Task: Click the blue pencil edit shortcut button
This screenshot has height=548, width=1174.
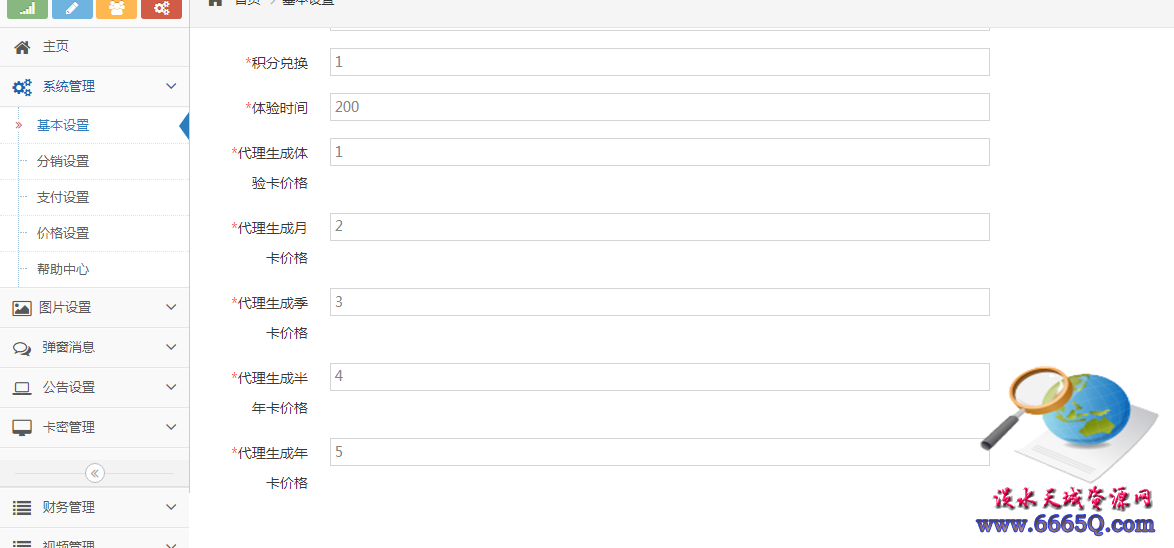Action: click(73, 9)
